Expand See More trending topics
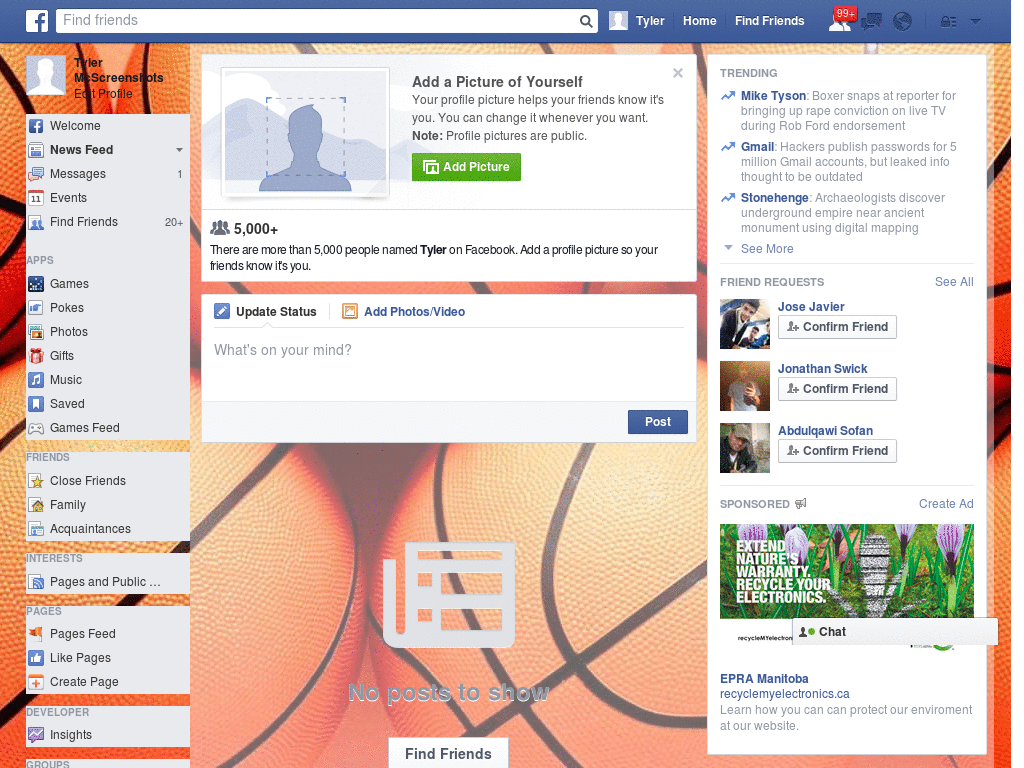1024x768 pixels. pyautogui.click(x=767, y=249)
